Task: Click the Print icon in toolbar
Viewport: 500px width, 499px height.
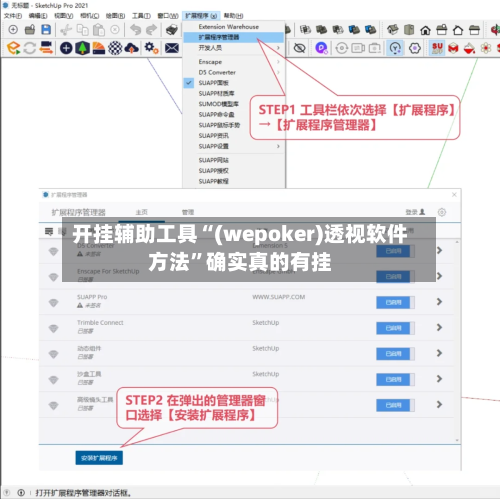Action: (172, 30)
